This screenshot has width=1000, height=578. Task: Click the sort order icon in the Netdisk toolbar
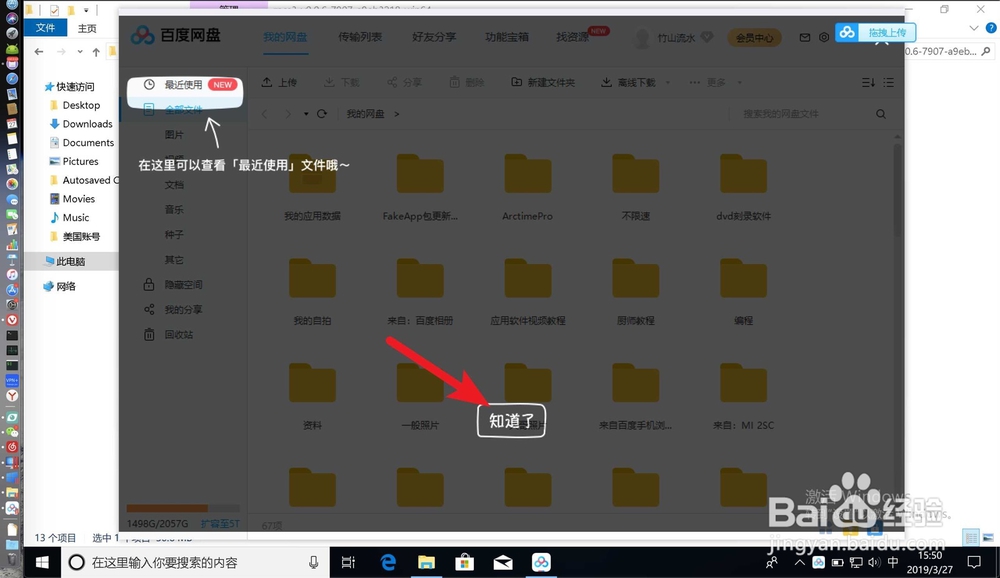[868, 82]
